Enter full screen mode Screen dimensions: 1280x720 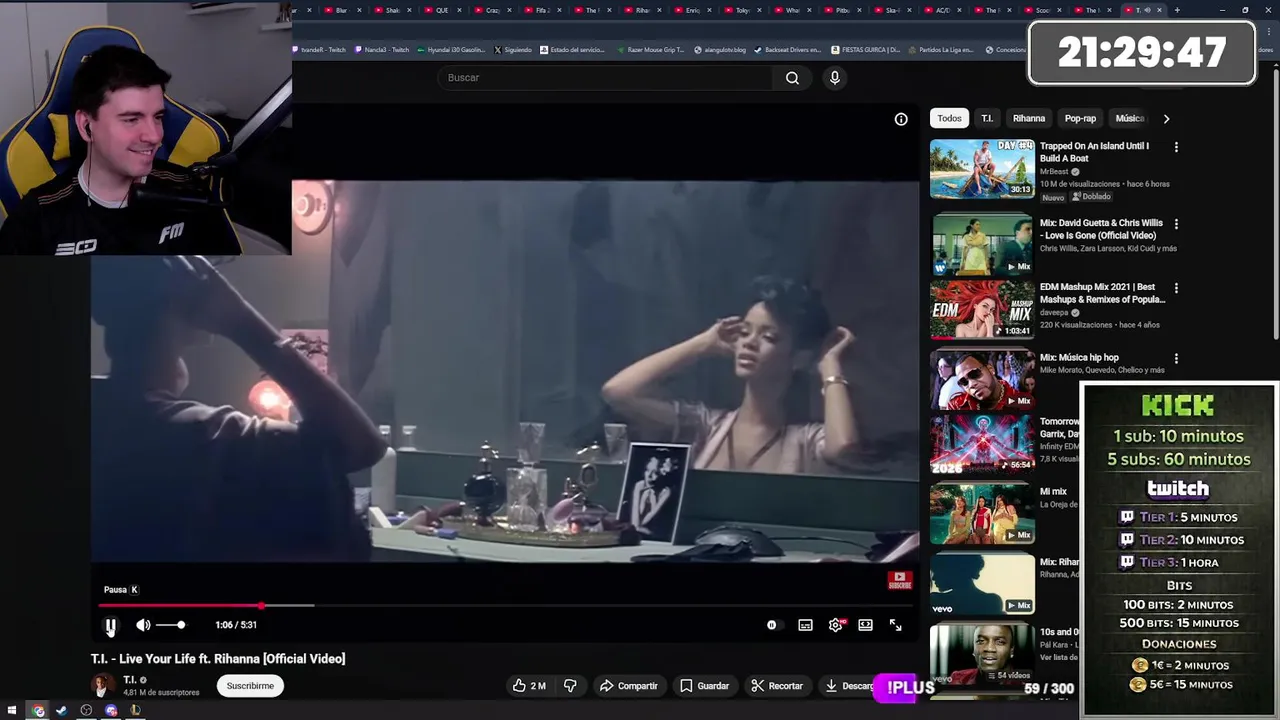(896, 625)
